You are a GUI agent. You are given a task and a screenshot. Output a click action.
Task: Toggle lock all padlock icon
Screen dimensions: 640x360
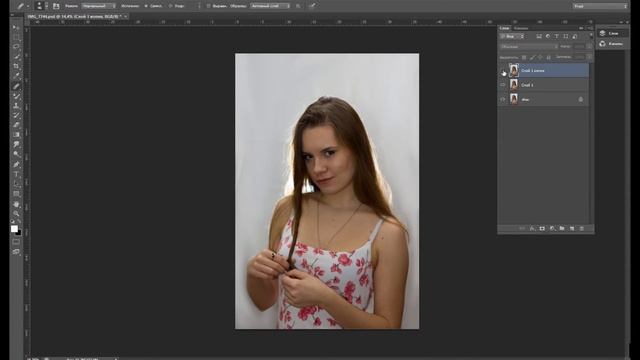coord(549,58)
